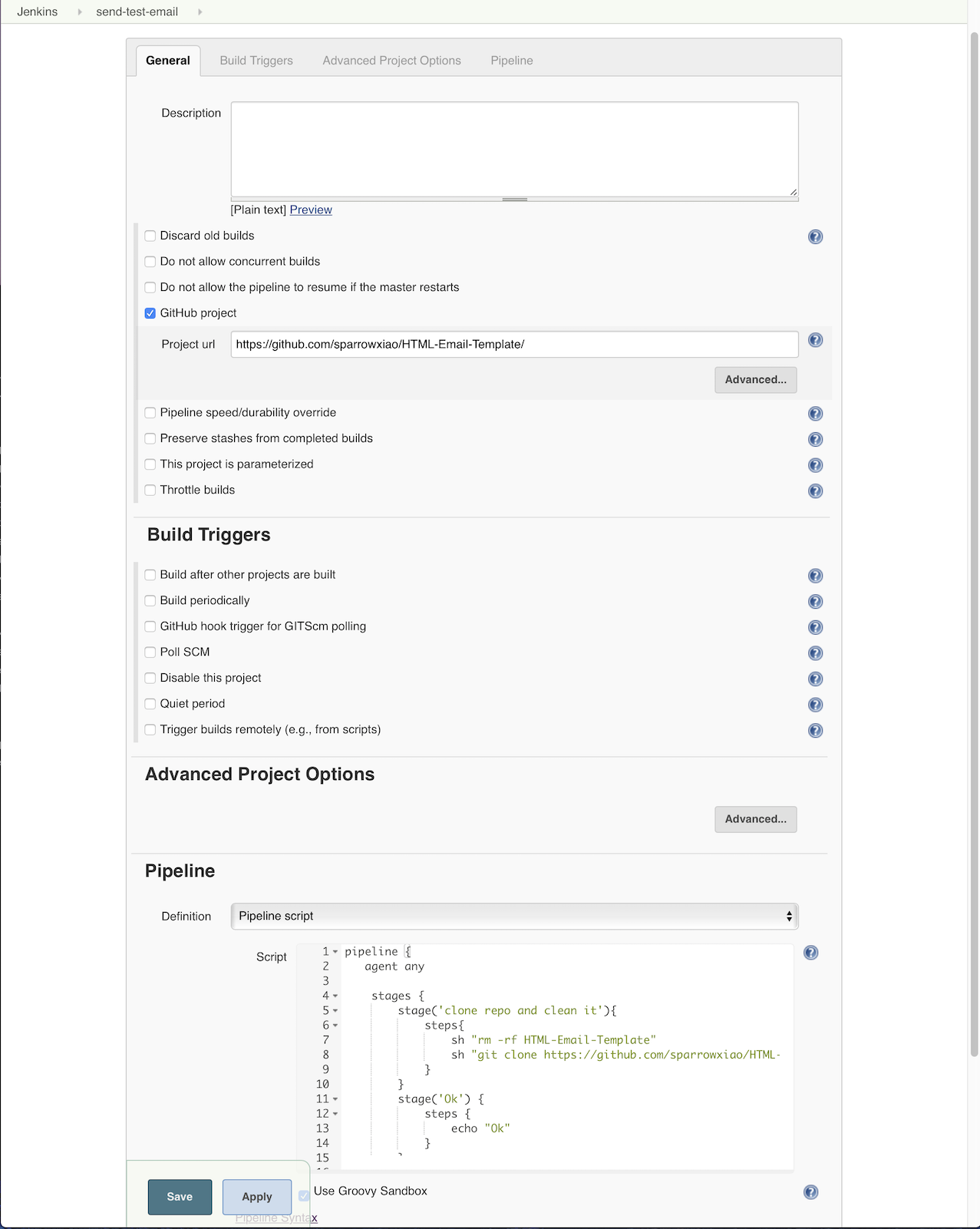The height and width of the screenshot is (1229, 980).
Task: Apply the configuration changes
Action: click(x=257, y=1197)
